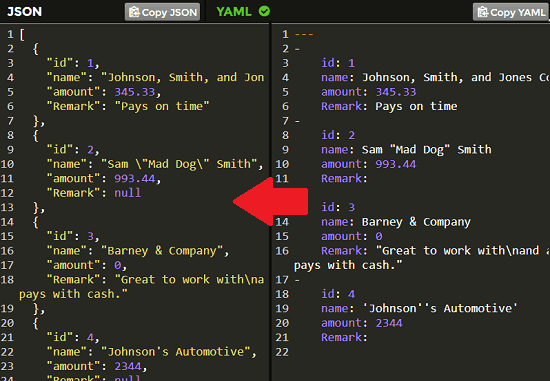
Task: Click JSON amount 993.44 on line 11
Action: pyautogui.click(x=135, y=179)
